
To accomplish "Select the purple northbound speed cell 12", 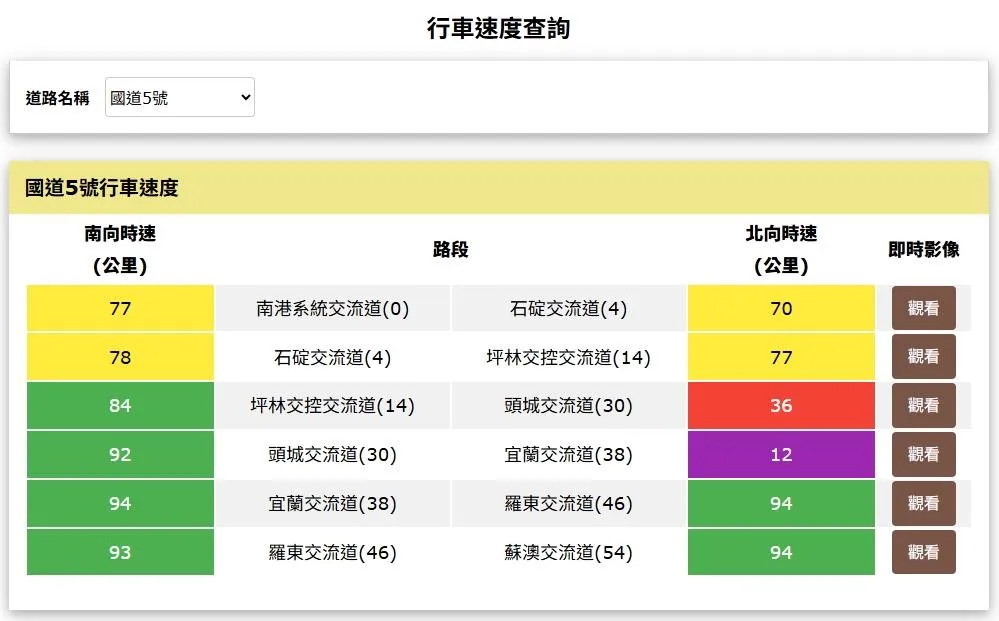I will (x=781, y=454).
